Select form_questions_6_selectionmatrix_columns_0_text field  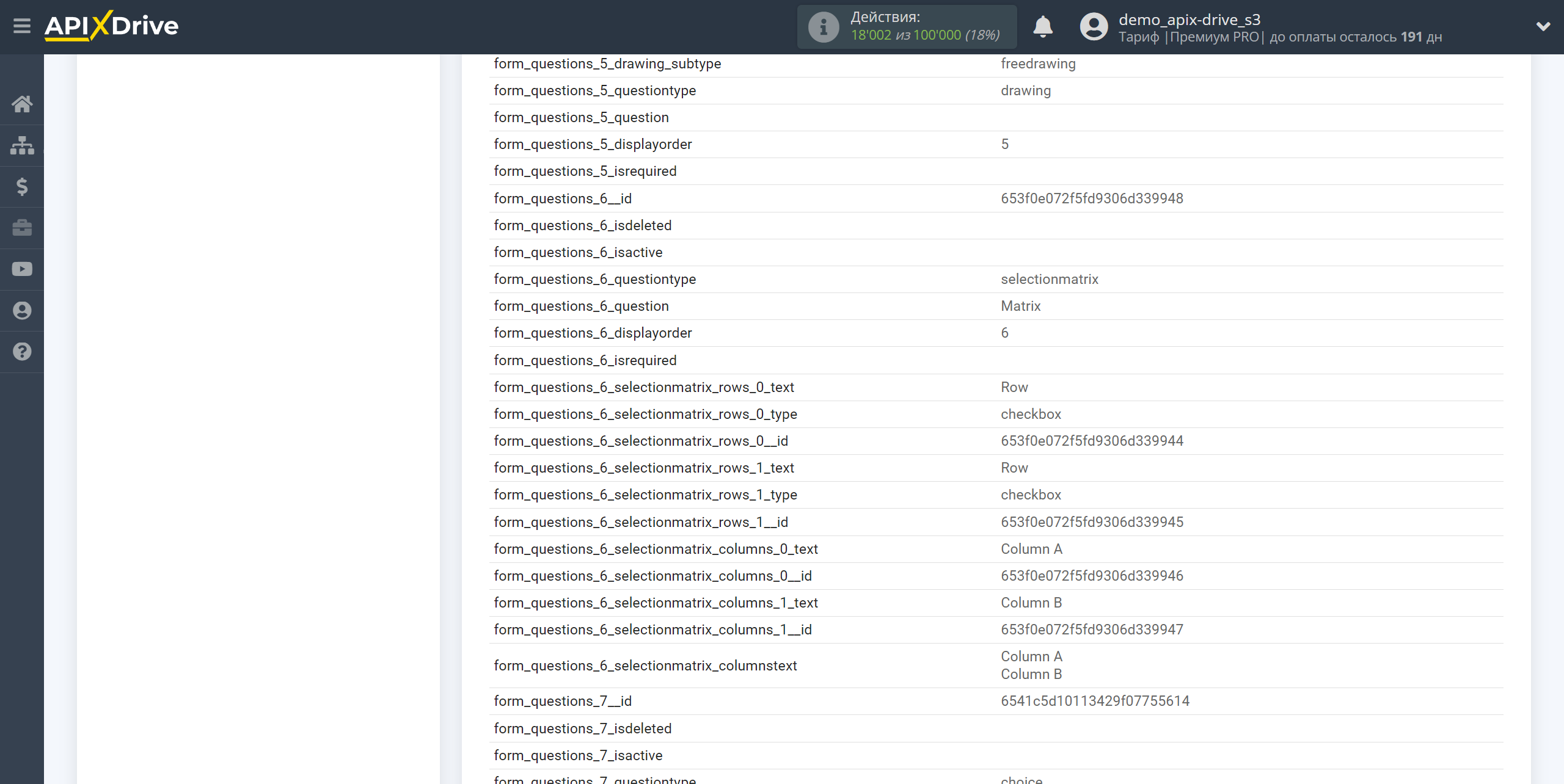[x=656, y=549]
